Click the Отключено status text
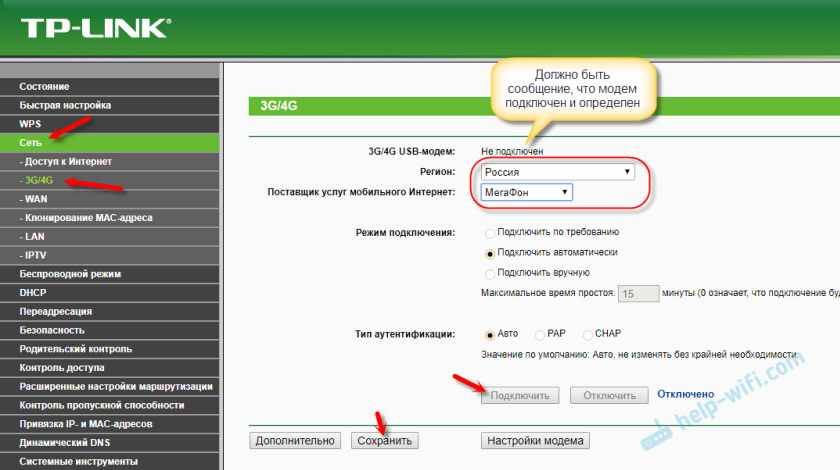This screenshot has width=840, height=470. [x=686, y=394]
